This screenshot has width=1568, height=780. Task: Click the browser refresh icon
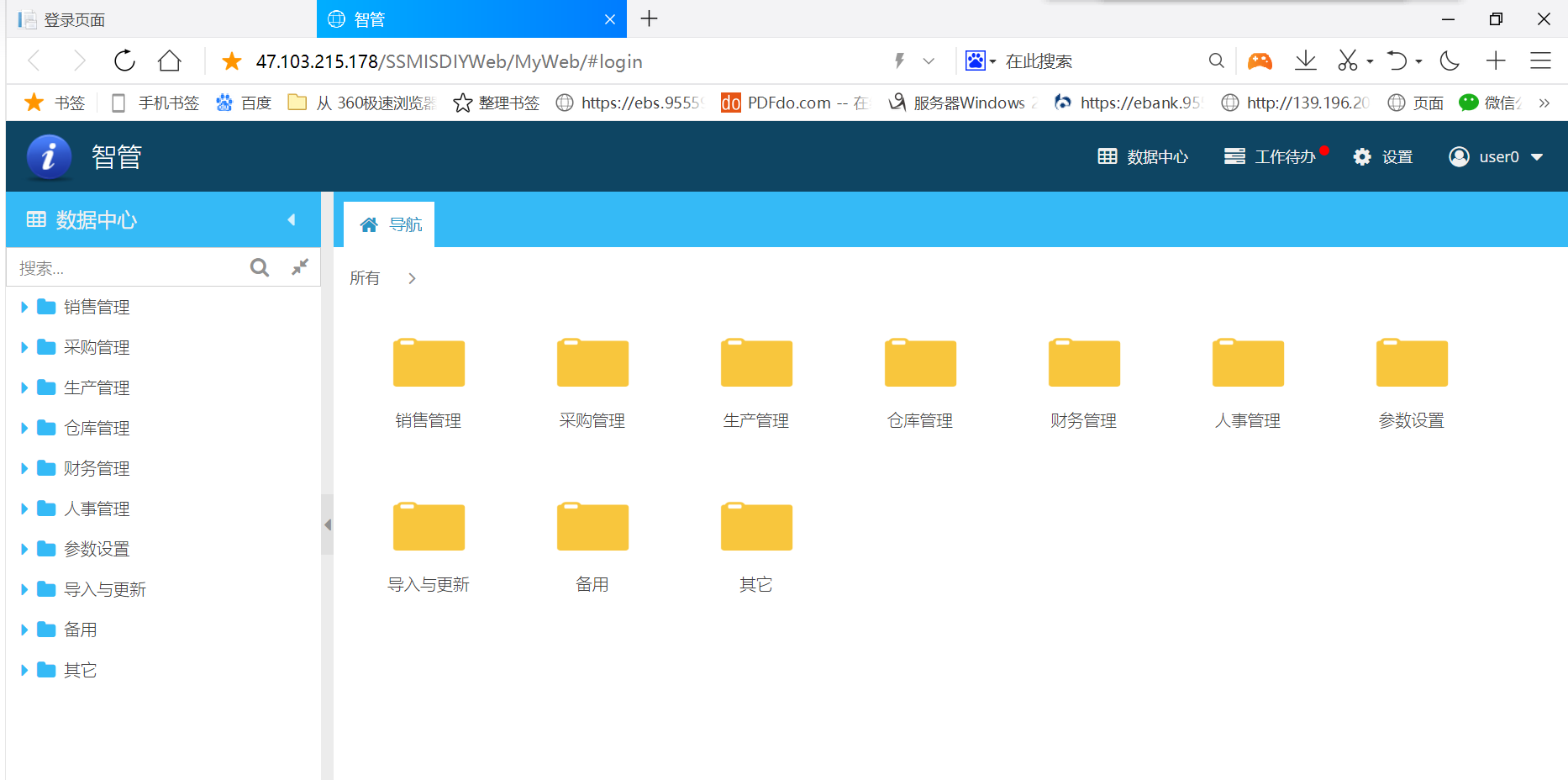(124, 61)
